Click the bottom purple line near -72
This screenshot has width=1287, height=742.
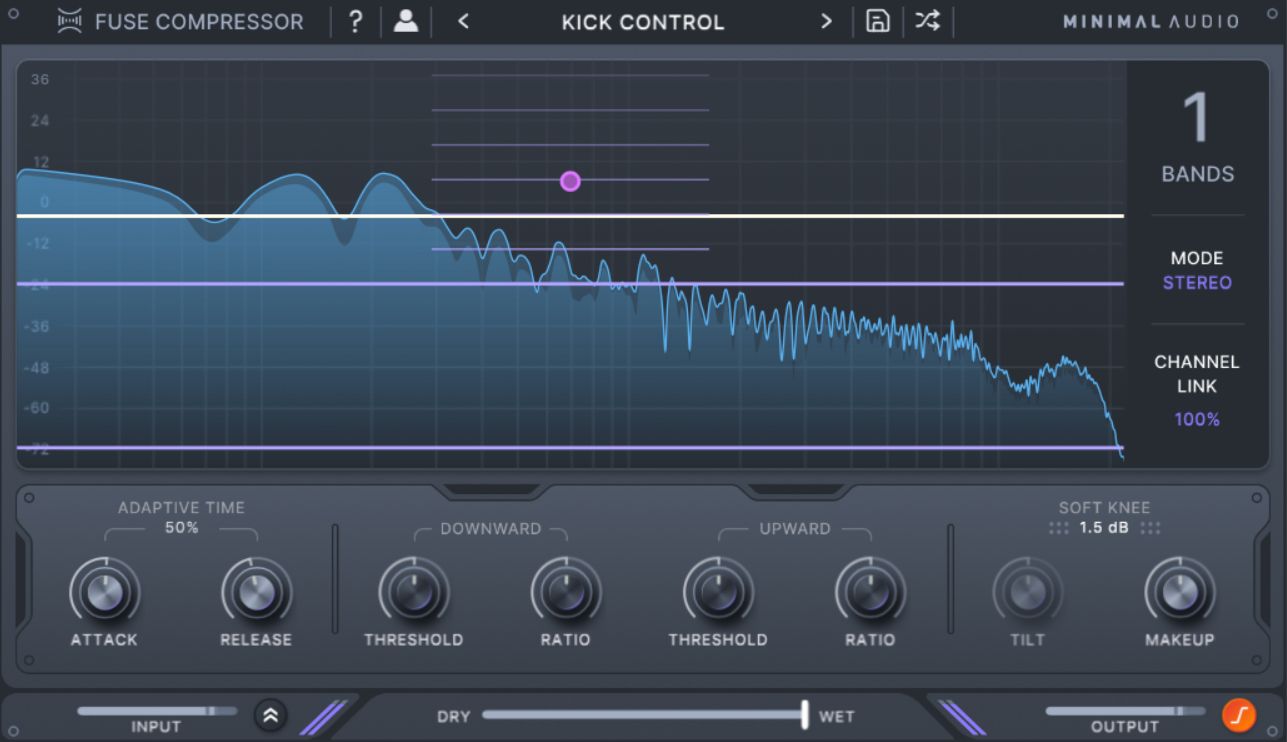570,447
